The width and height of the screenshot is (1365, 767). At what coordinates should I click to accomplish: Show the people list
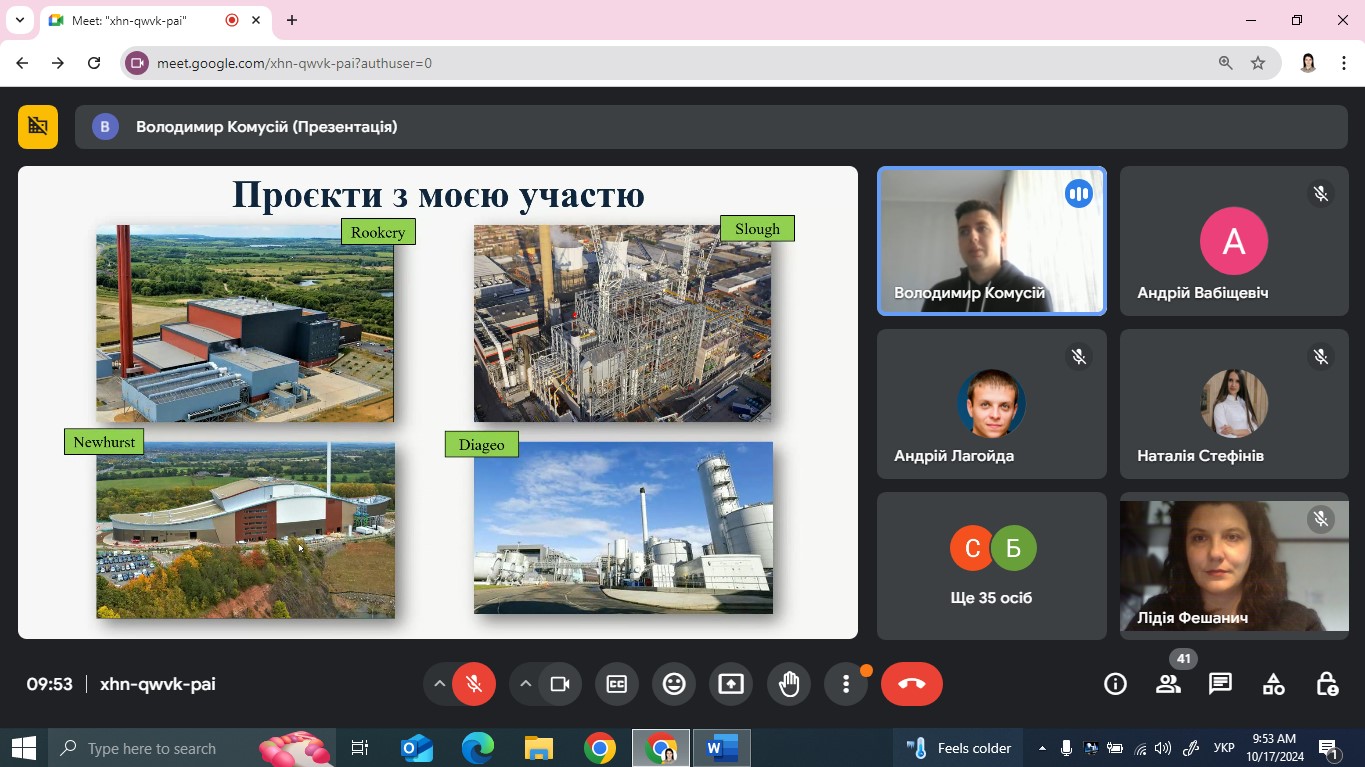1168,684
